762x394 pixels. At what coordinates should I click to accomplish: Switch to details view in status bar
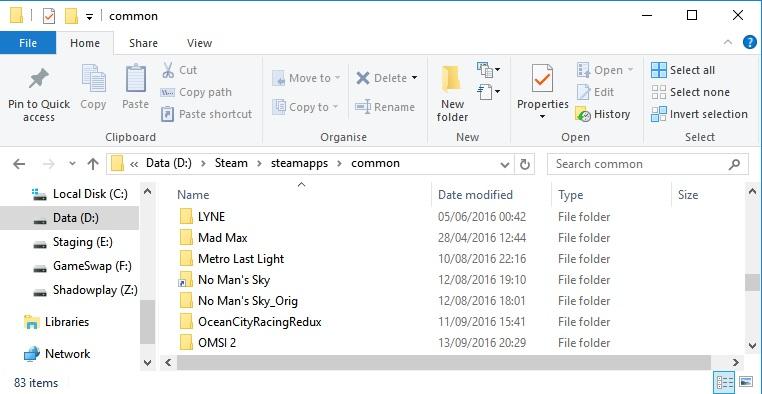724,382
